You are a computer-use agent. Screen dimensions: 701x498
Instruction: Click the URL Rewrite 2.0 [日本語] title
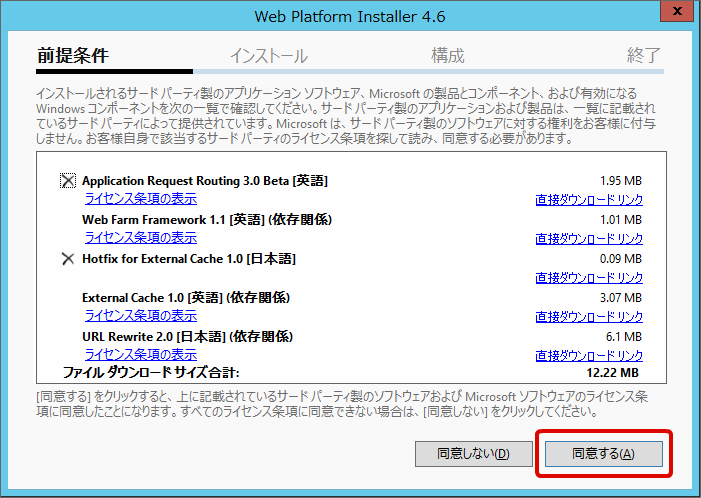click(x=187, y=337)
